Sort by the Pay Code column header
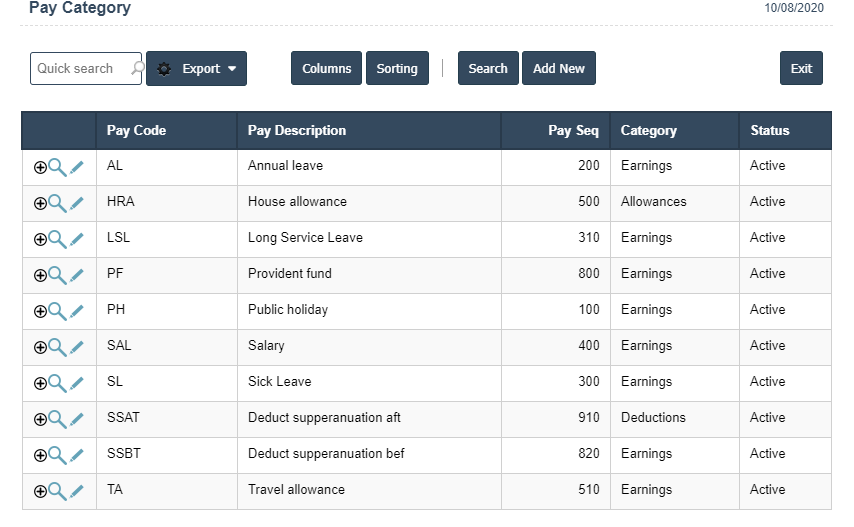Image resolution: width=854 pixels, height=527 pixels. pyautogui.click(x=136, y=131)
